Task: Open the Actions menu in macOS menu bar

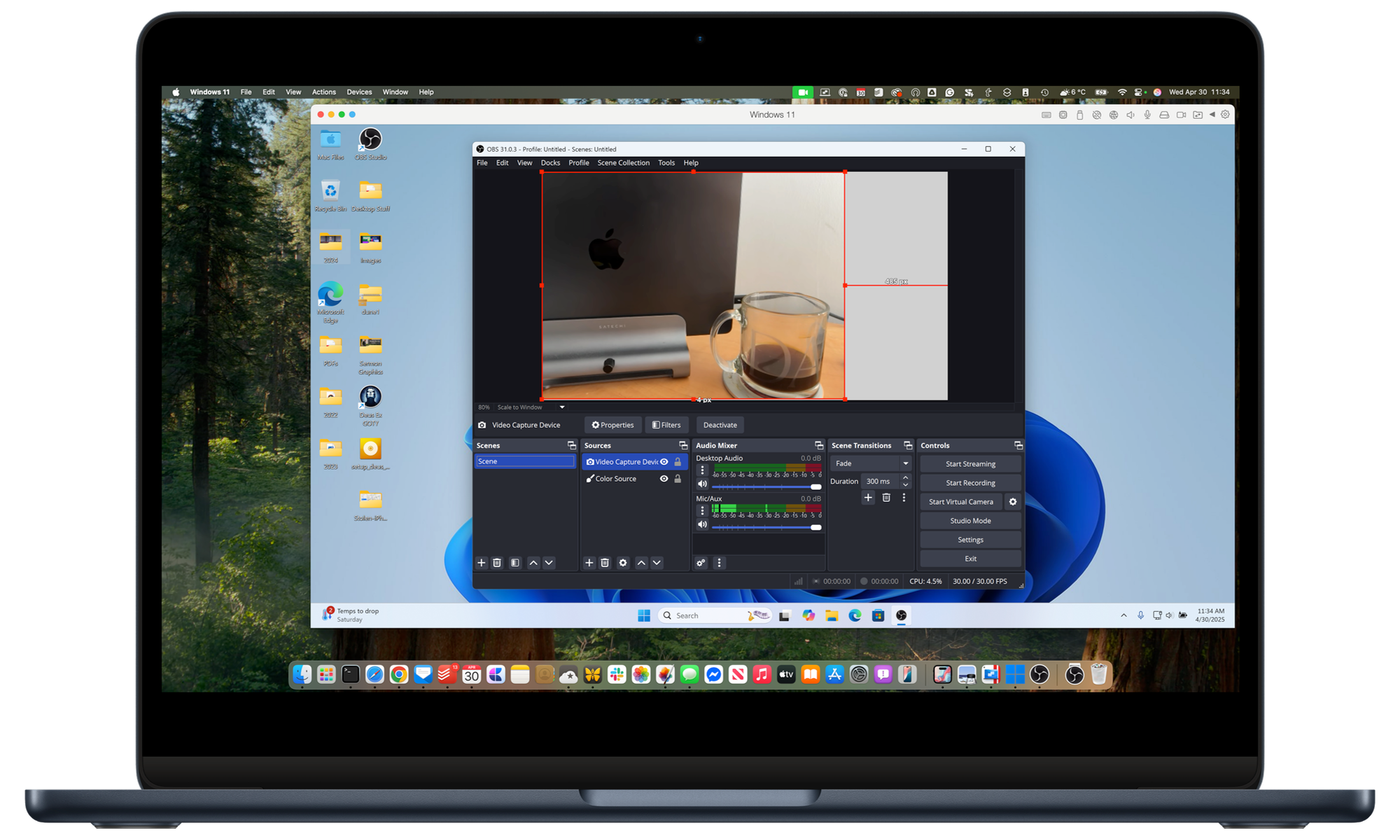Action: (x=324, y=92)
